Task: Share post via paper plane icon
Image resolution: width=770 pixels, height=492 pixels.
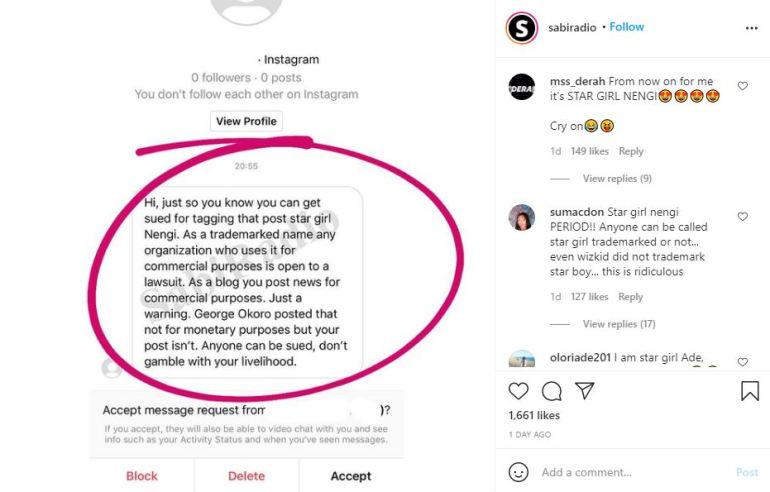Action: [584, 391]
